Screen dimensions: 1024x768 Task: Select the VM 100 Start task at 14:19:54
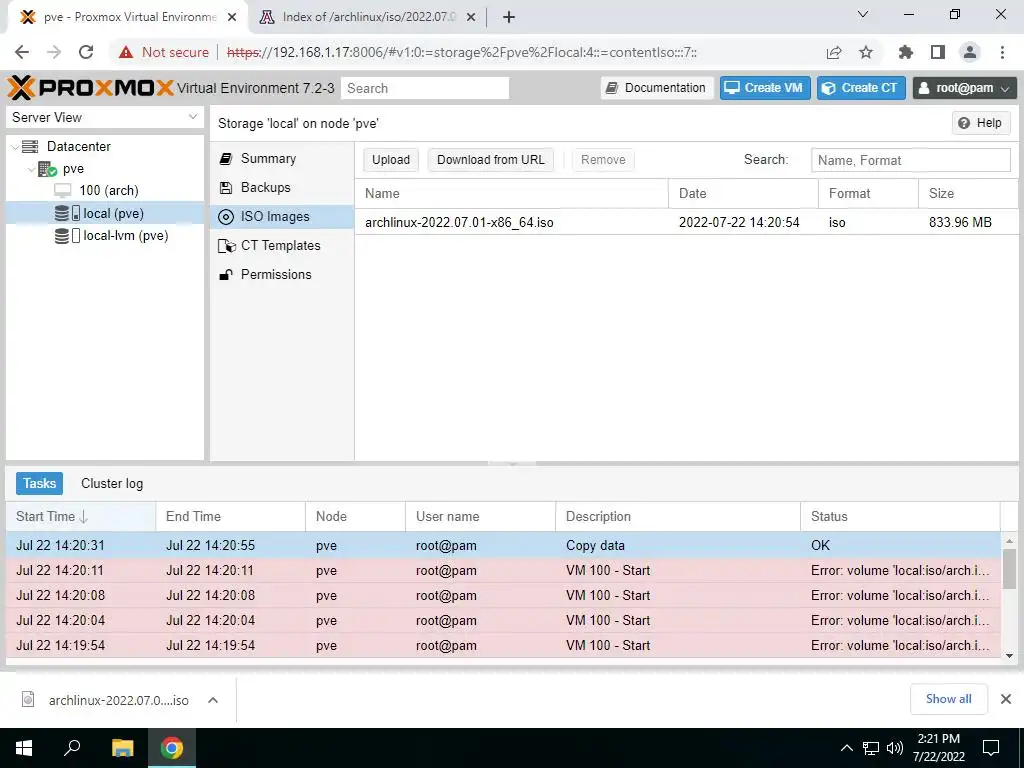pyautogui.click(x=503, y=645)
